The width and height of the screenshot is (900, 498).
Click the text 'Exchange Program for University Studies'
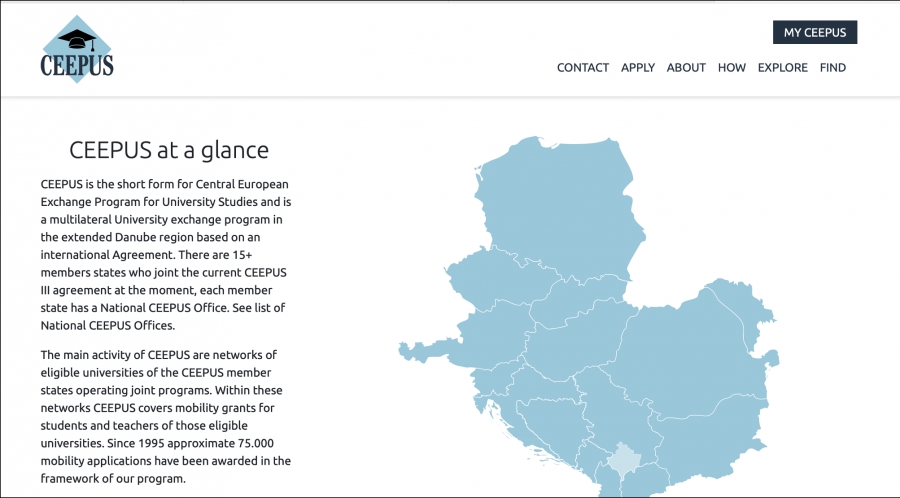[x=149, y=202]
